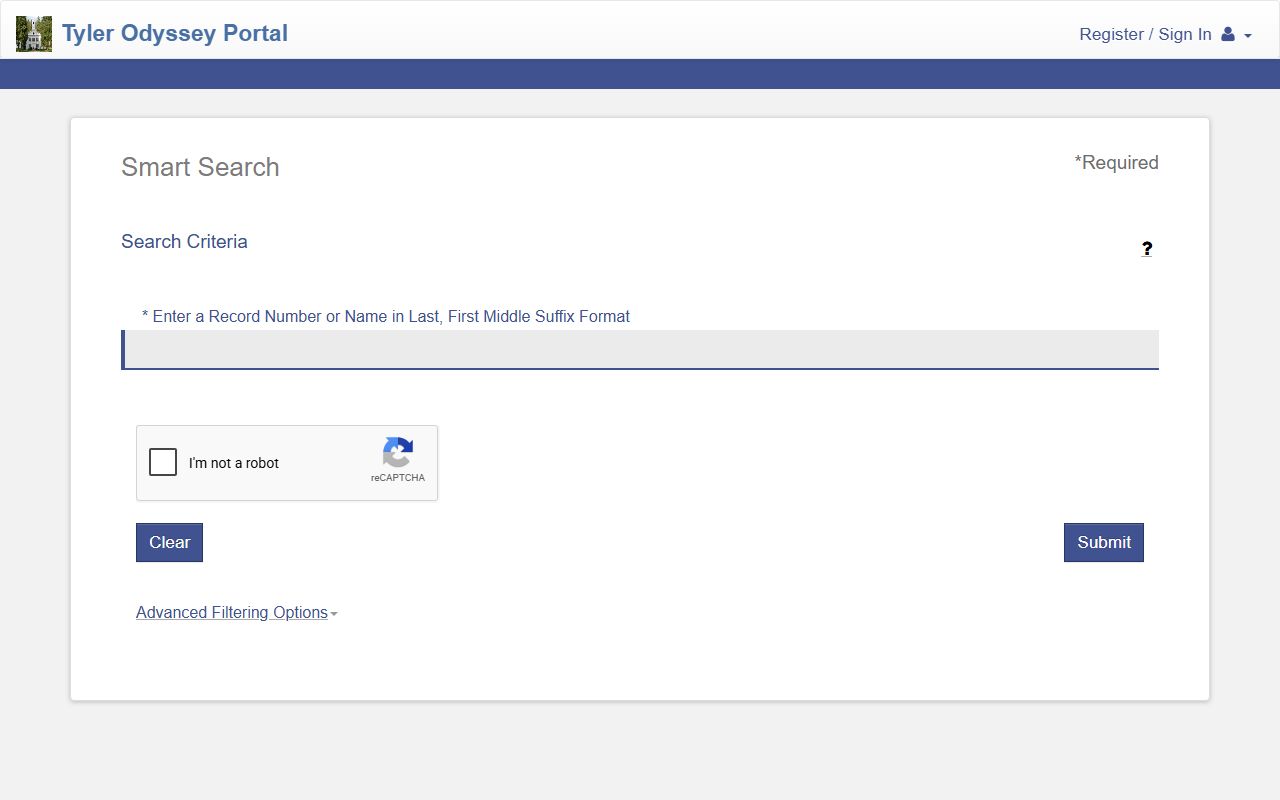Focus the Record Number or Name field
Screen dimensions: 1280x800
point(640,350)
